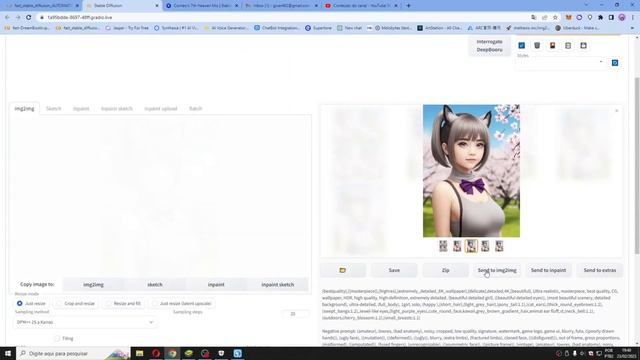This screenshot has width=640, height=360.
Task: Click the save style floppy icon
Action: tap(583, 45)
